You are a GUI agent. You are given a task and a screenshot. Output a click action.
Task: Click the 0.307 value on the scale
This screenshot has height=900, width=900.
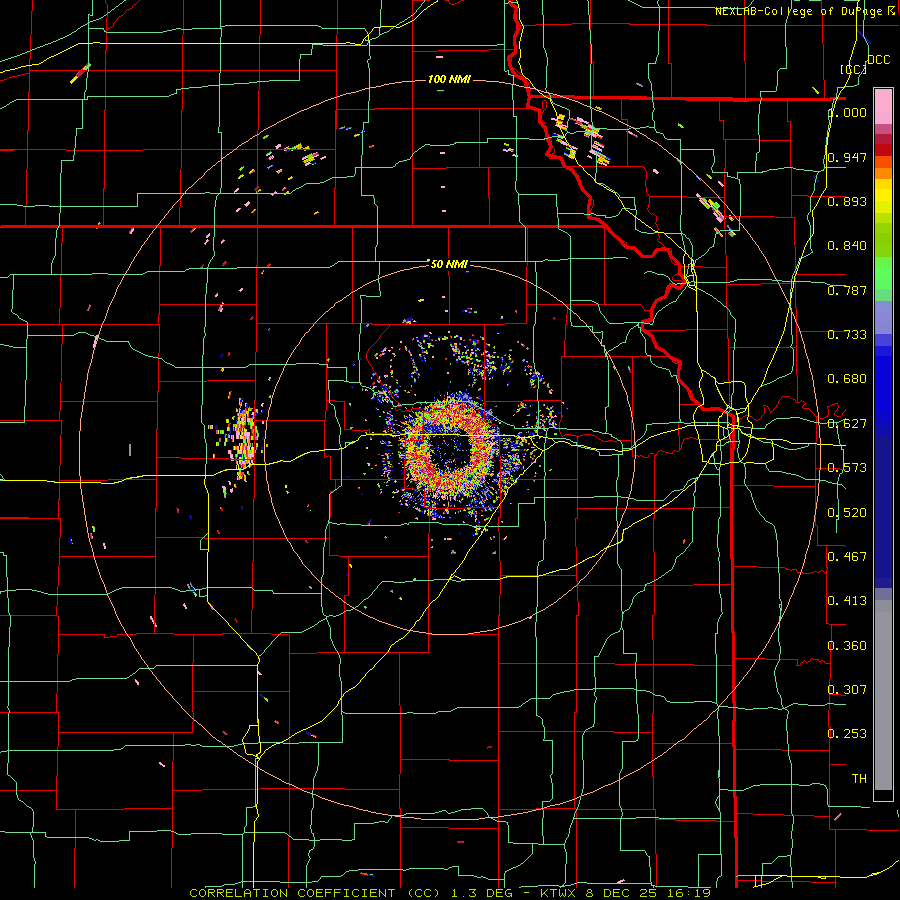pyautogui.click(x=847, y=689)
